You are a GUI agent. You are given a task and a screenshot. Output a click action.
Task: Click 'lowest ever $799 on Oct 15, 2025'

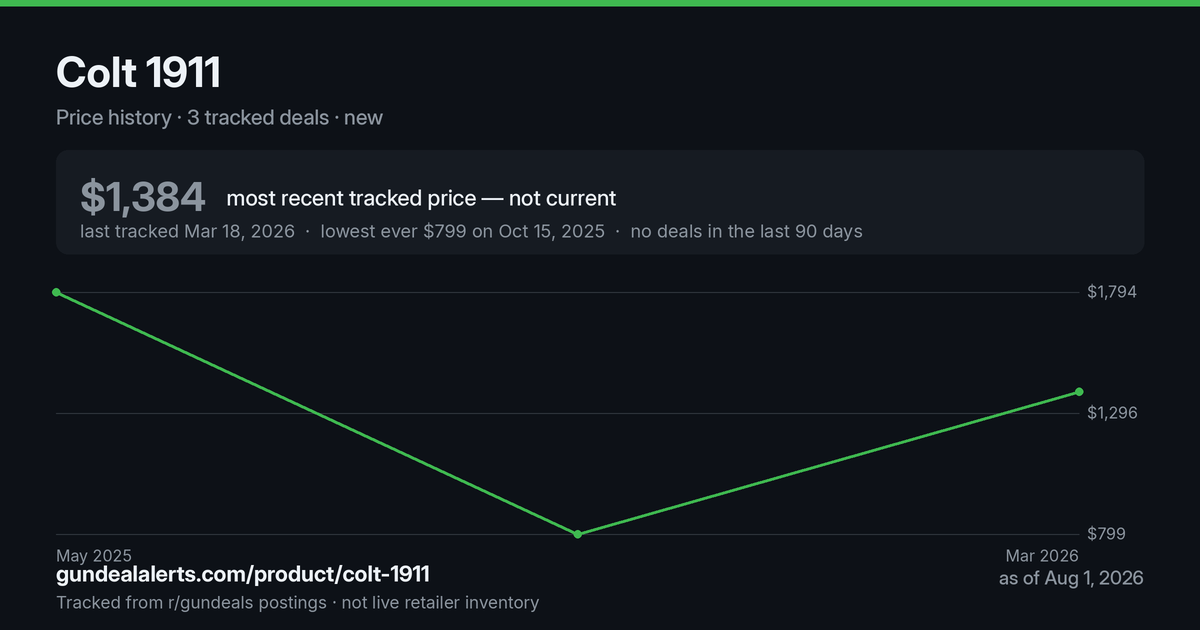click(x=462, y=231)
